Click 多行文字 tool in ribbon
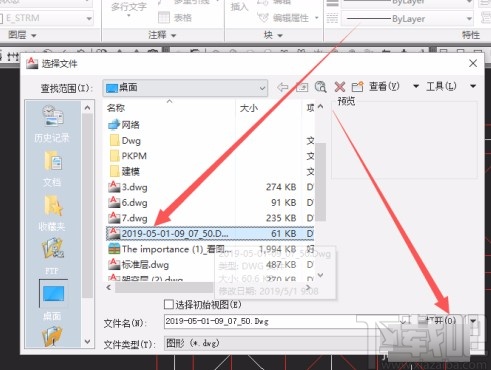 (129, 7)
